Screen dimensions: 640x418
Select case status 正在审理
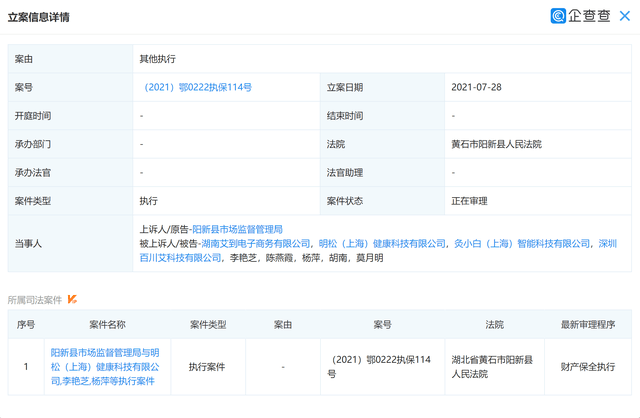[469, 201]
